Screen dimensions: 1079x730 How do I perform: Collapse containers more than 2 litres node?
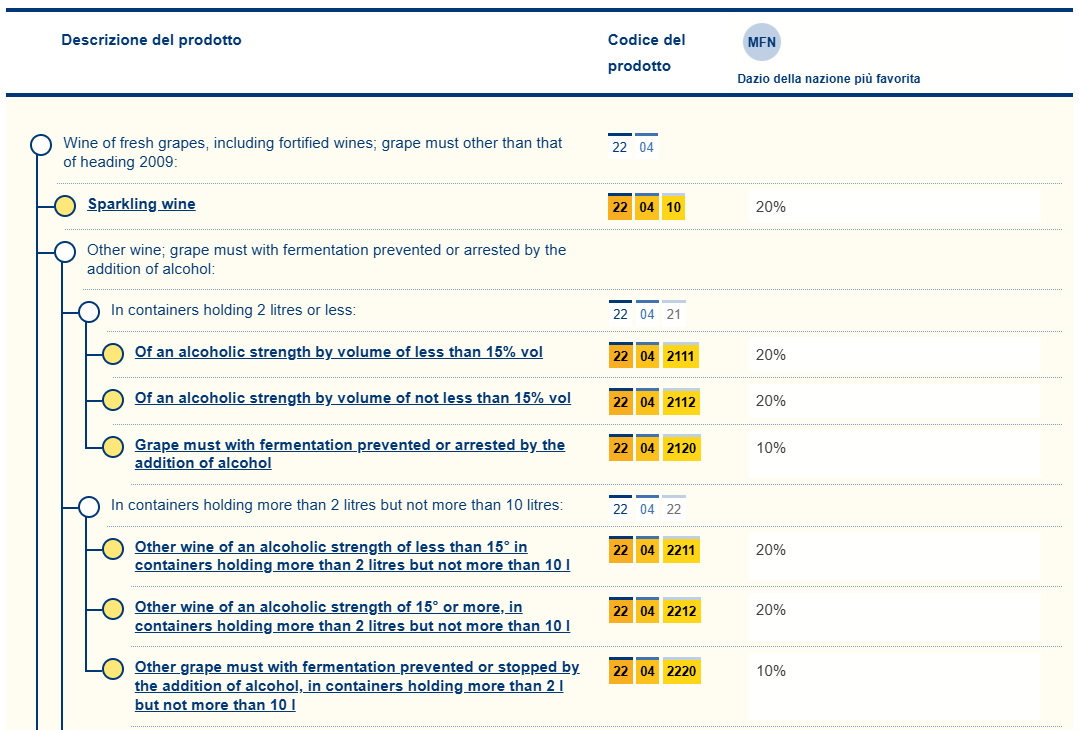coord(89,507)
